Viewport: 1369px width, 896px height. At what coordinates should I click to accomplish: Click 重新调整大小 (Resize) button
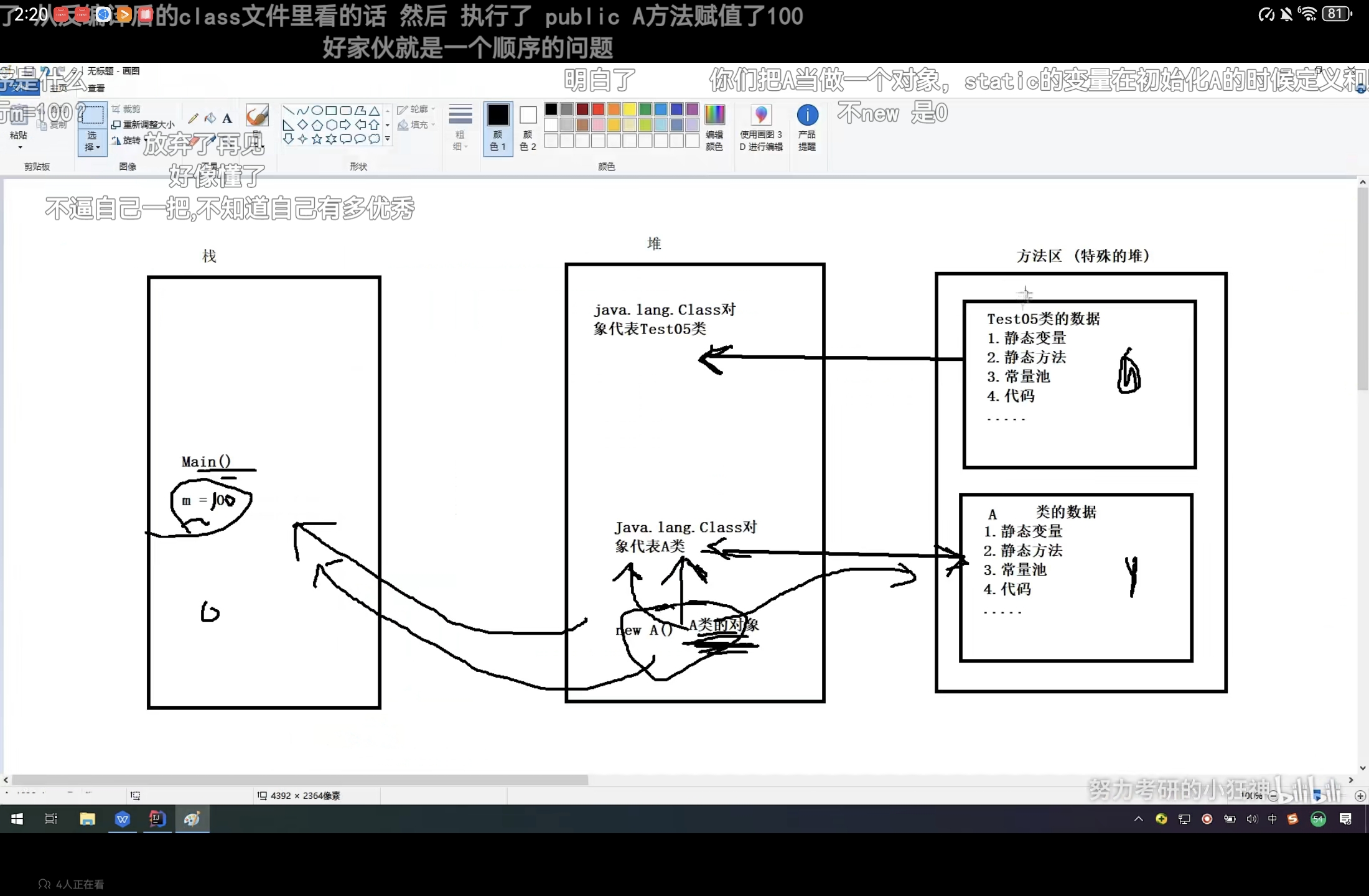[143, 124]
